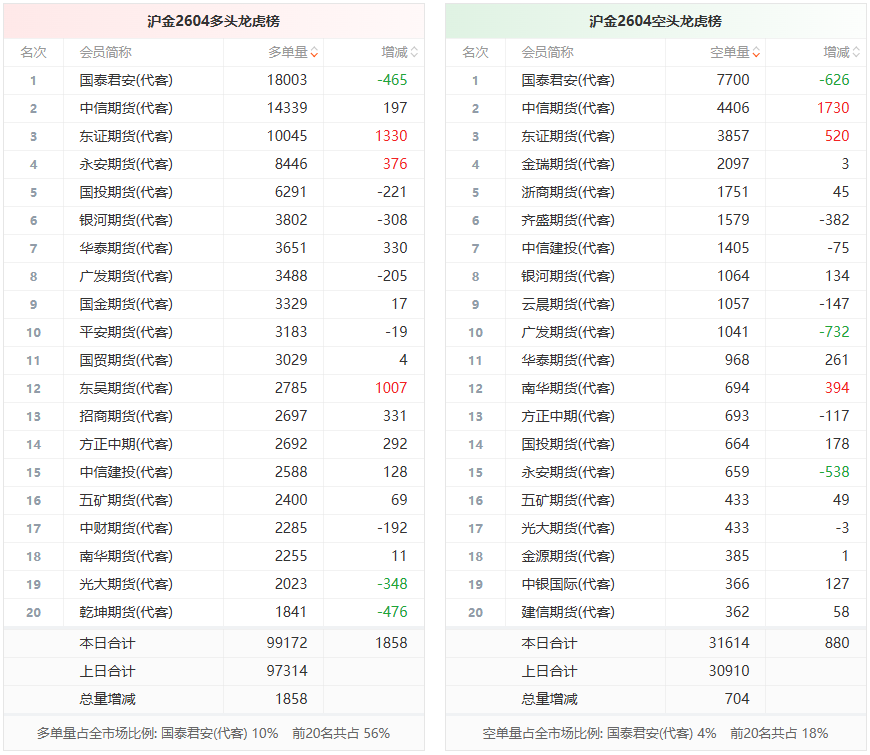Open 国泰君安(代客) in the long positions table
The image size is (870, 755).
click(x=126, y=80)
